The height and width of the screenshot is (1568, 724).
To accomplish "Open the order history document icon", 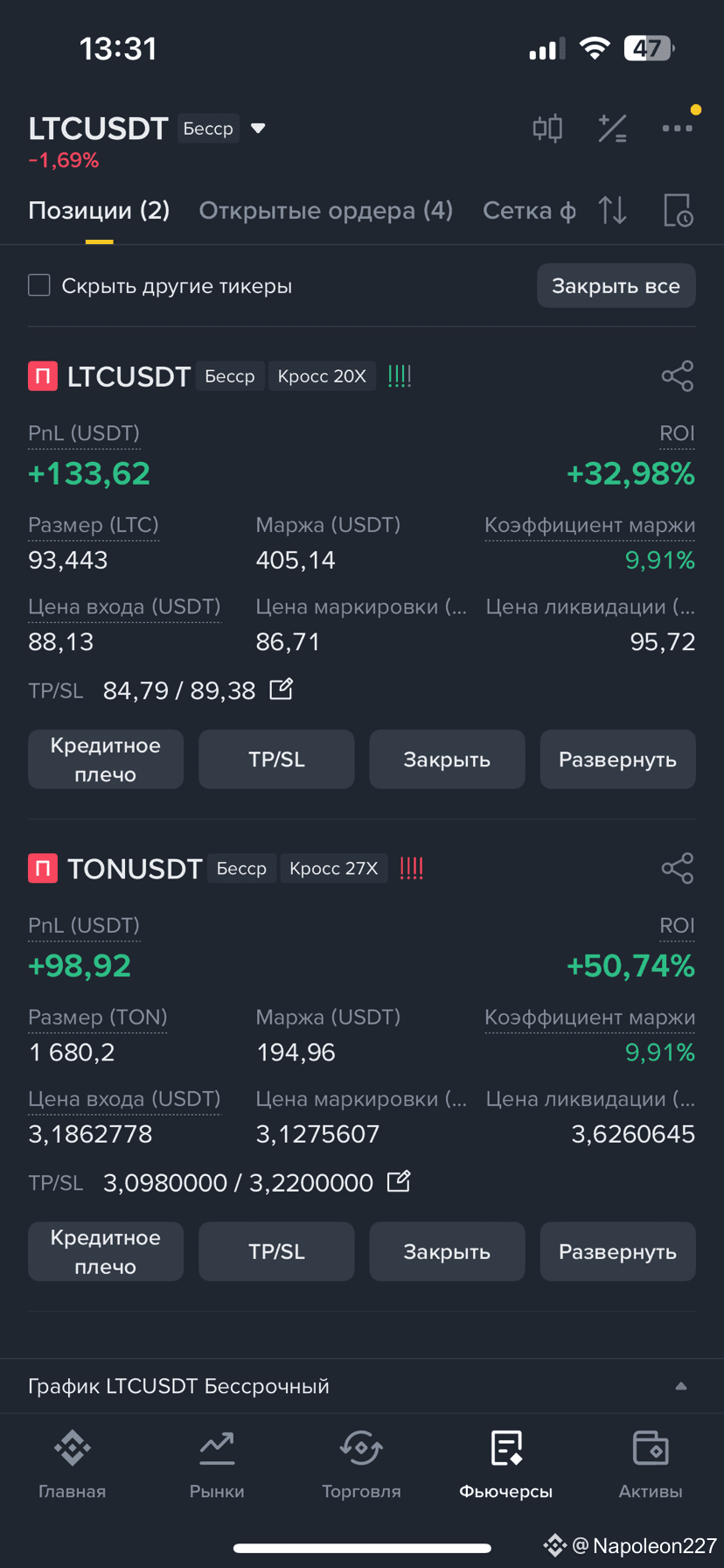I will pyautogui.click(x=678, y=211).
